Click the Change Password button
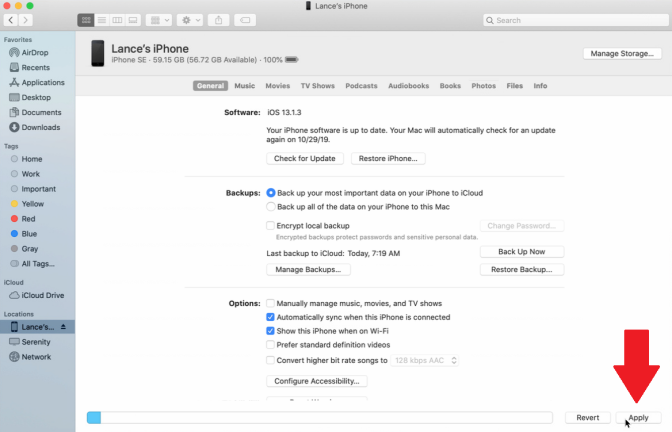This screenshot has width=672, height=432. pos(522,226)
